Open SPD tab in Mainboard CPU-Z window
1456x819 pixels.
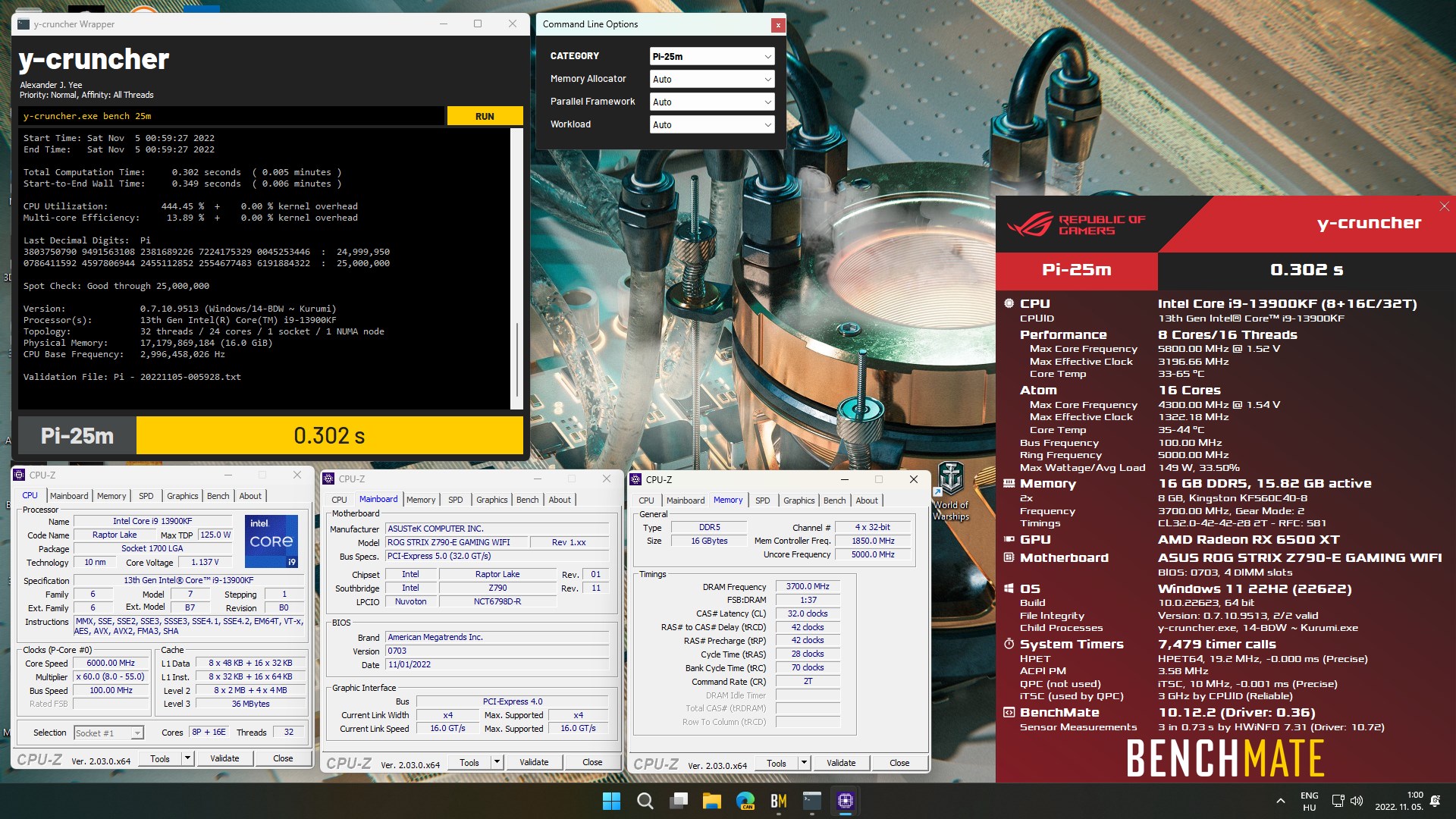(455, 500)
